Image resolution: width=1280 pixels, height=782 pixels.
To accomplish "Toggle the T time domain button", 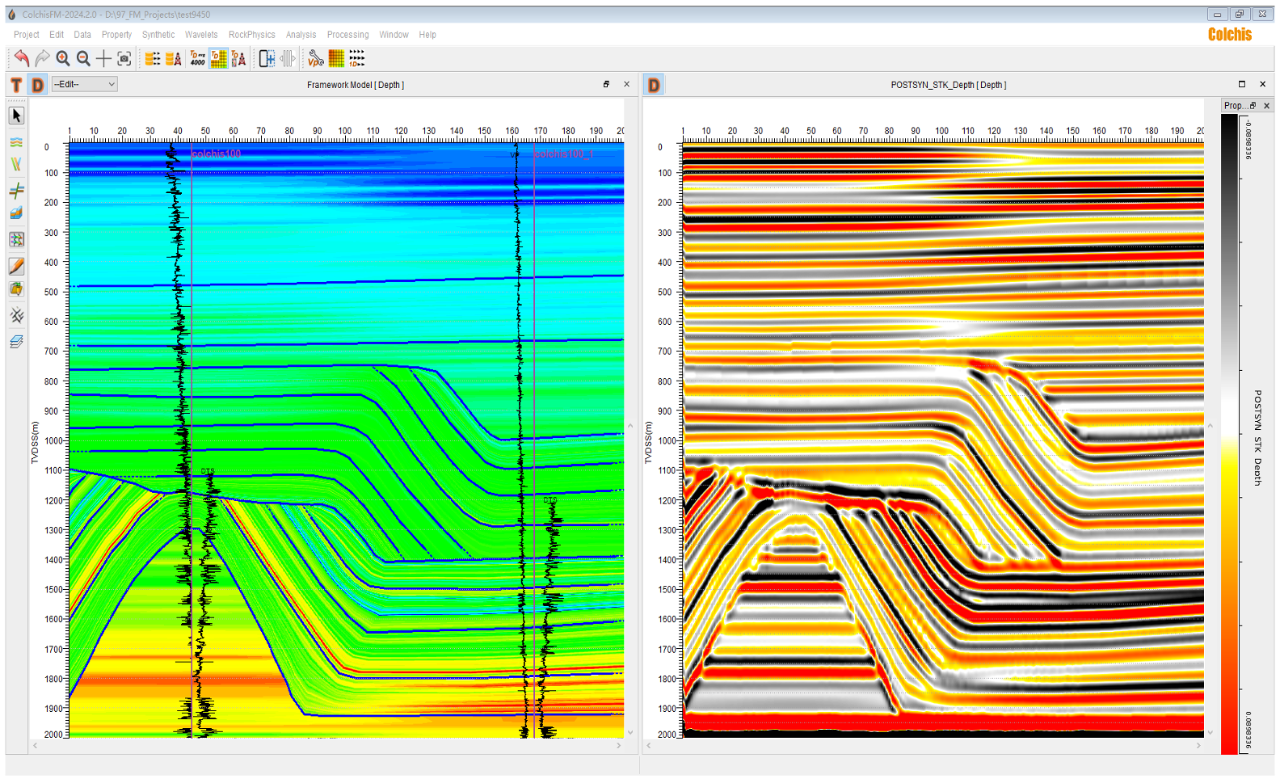I will coord(16,85).
